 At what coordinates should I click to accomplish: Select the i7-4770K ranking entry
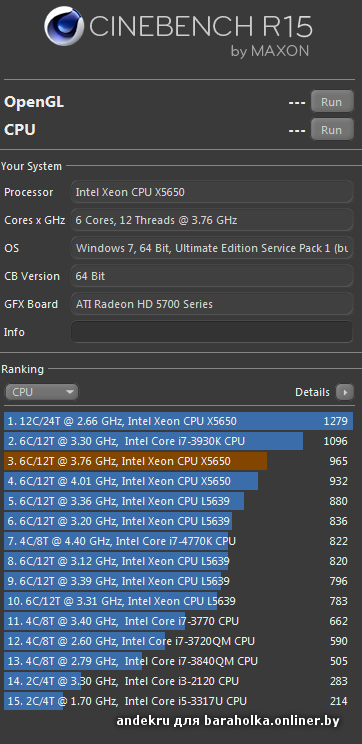click(x=178, y=541)
